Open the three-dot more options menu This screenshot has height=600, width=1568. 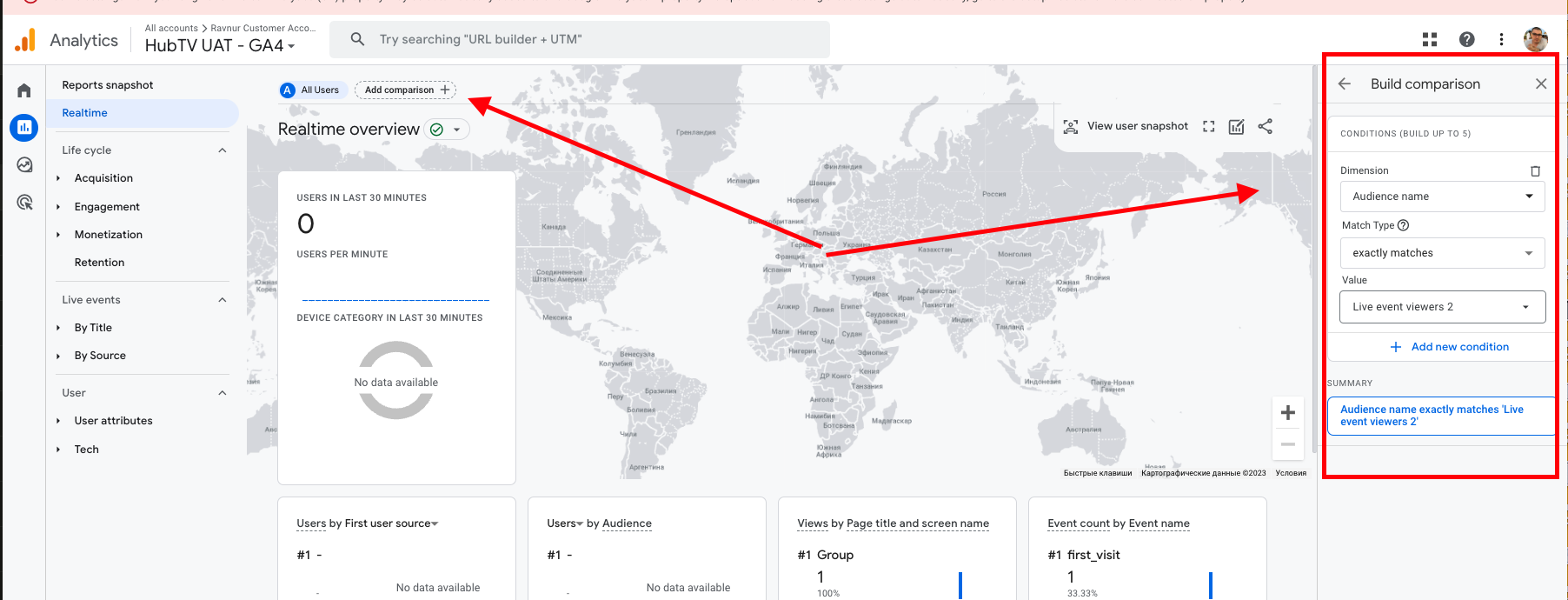pyautogui.click(x=1501, y=39)
